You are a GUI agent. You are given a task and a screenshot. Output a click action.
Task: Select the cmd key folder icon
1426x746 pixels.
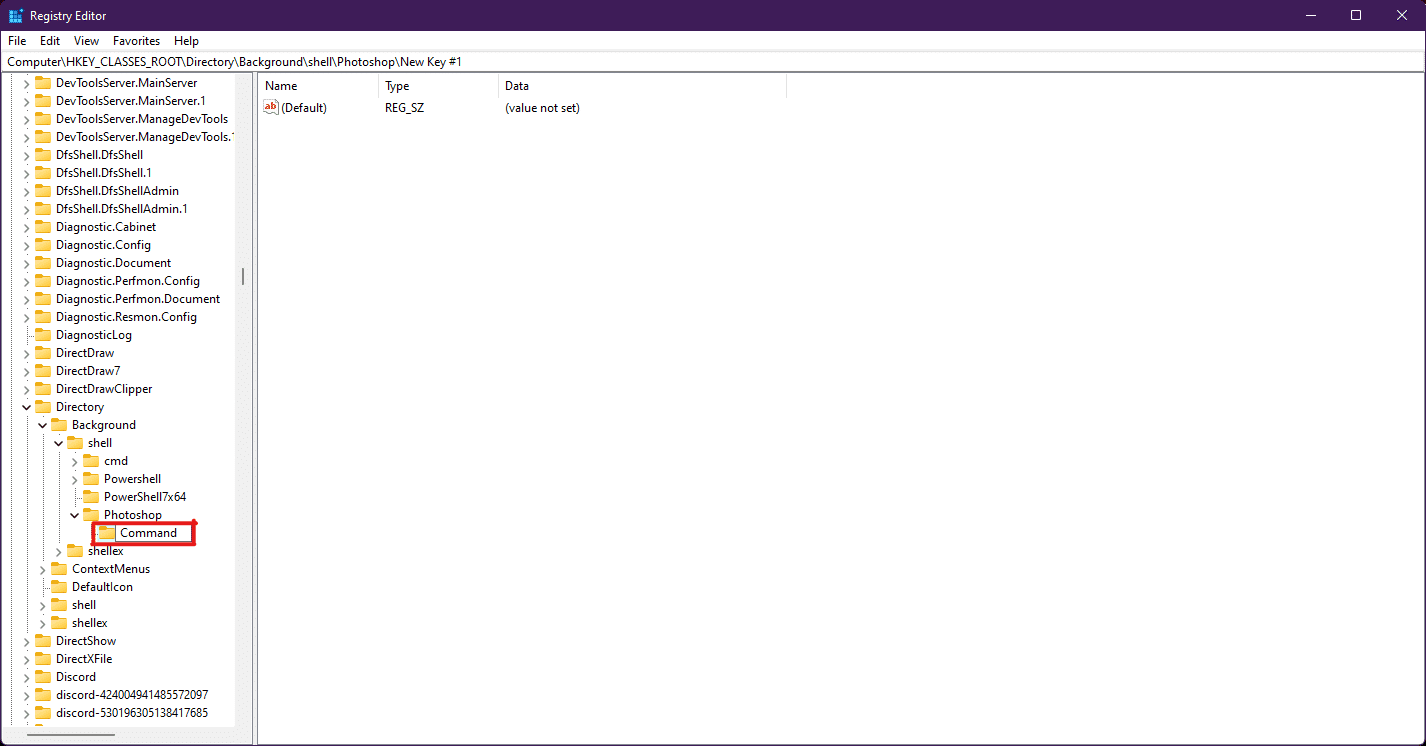tap(89, 460)
